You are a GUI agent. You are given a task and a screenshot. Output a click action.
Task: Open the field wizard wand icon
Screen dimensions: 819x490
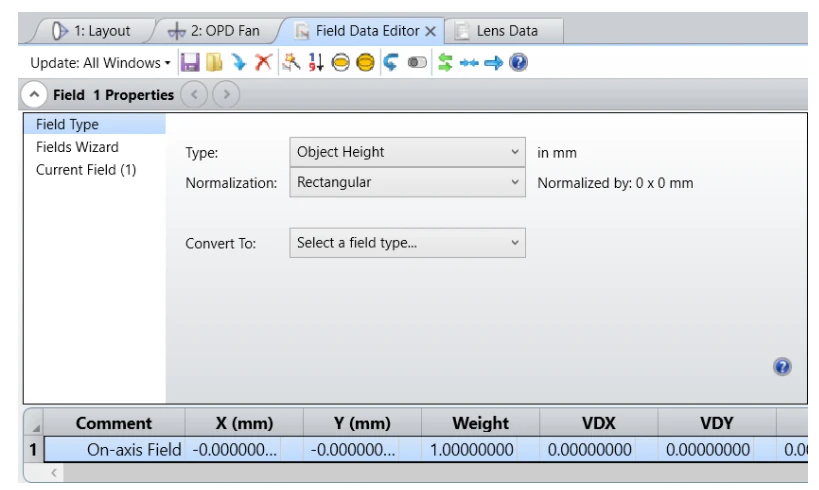pos(291,63)
